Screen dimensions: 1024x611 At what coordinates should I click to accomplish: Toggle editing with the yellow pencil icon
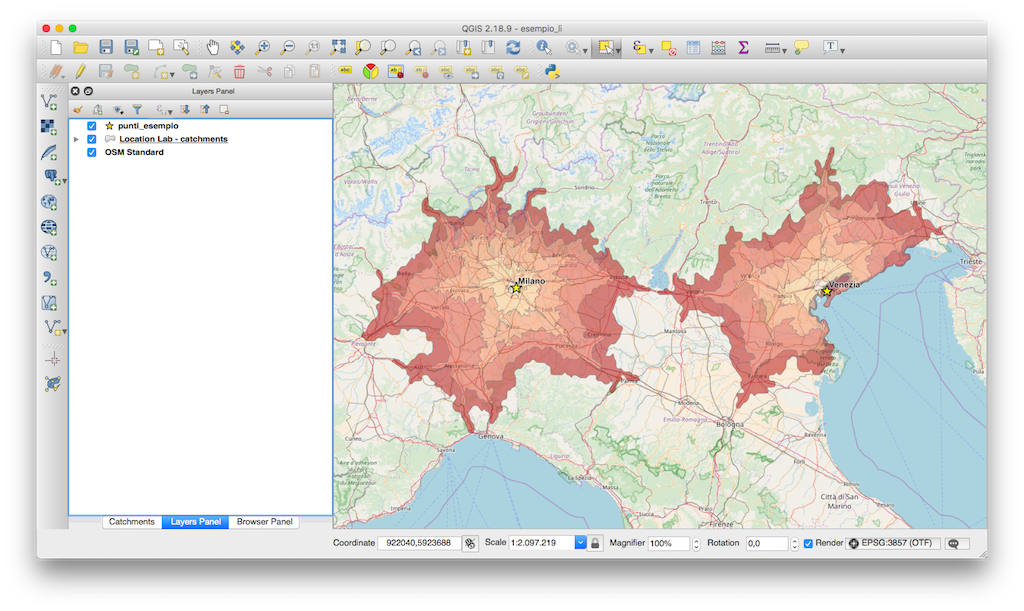pos(81,72)
